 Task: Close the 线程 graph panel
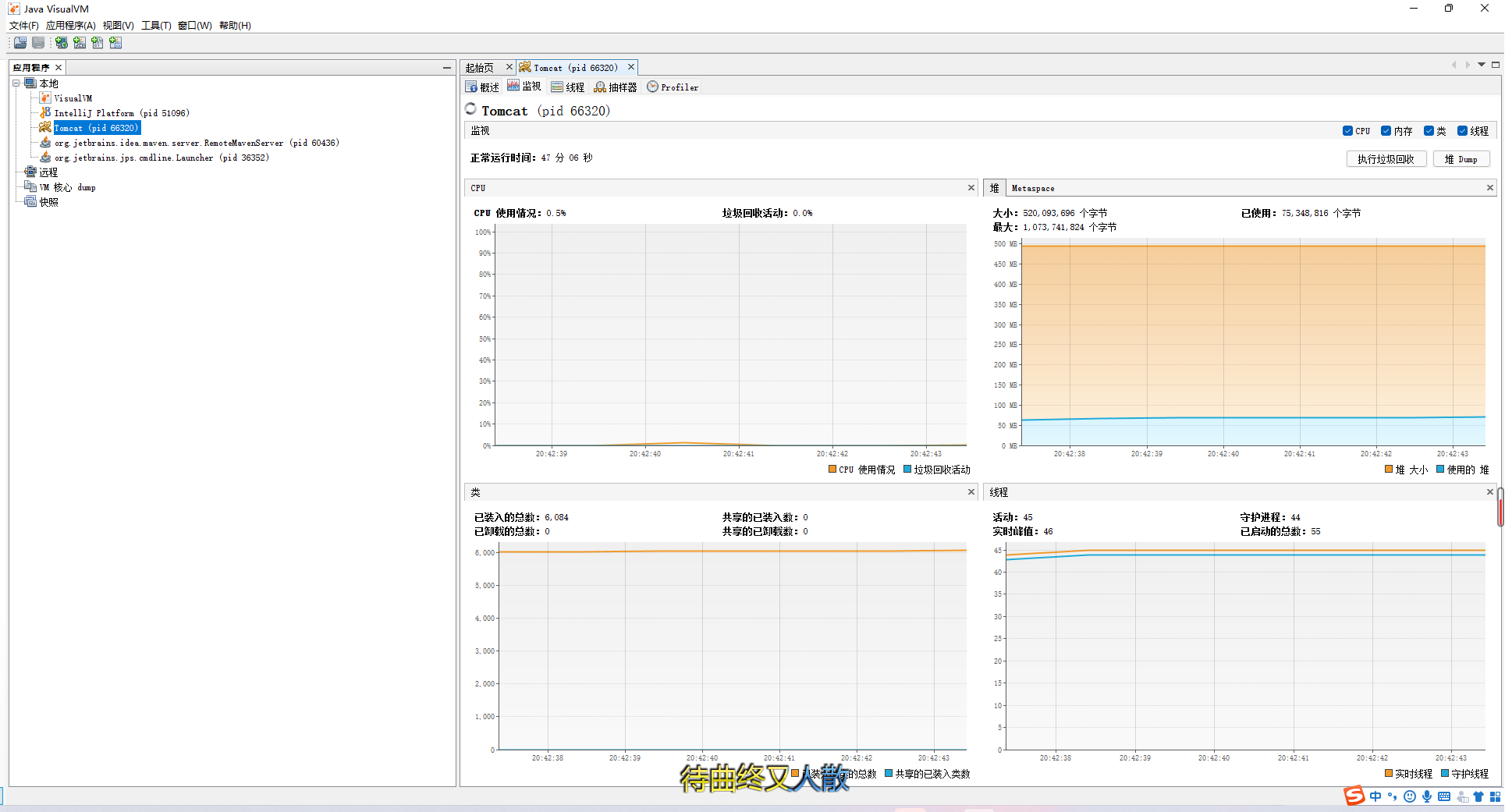[1490, 492]
